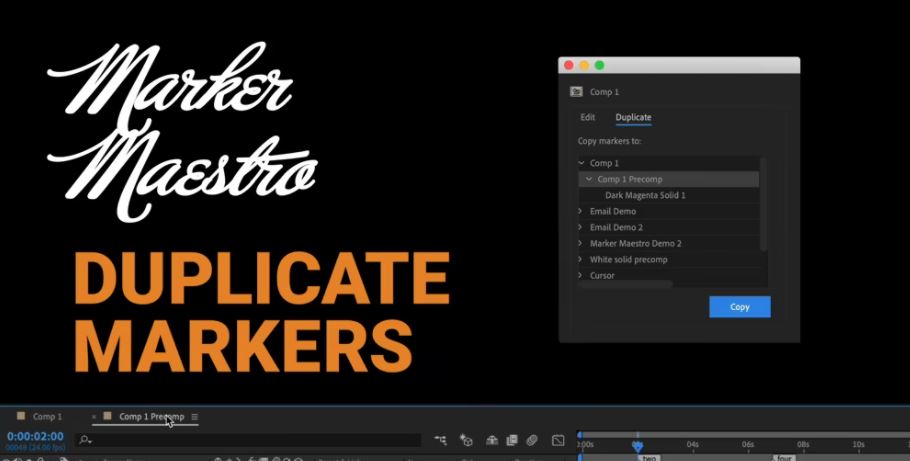Viewport: 910px width, 461px height.
Task: Click the blue current-time indicator playhead
Action: pos(637,445)
